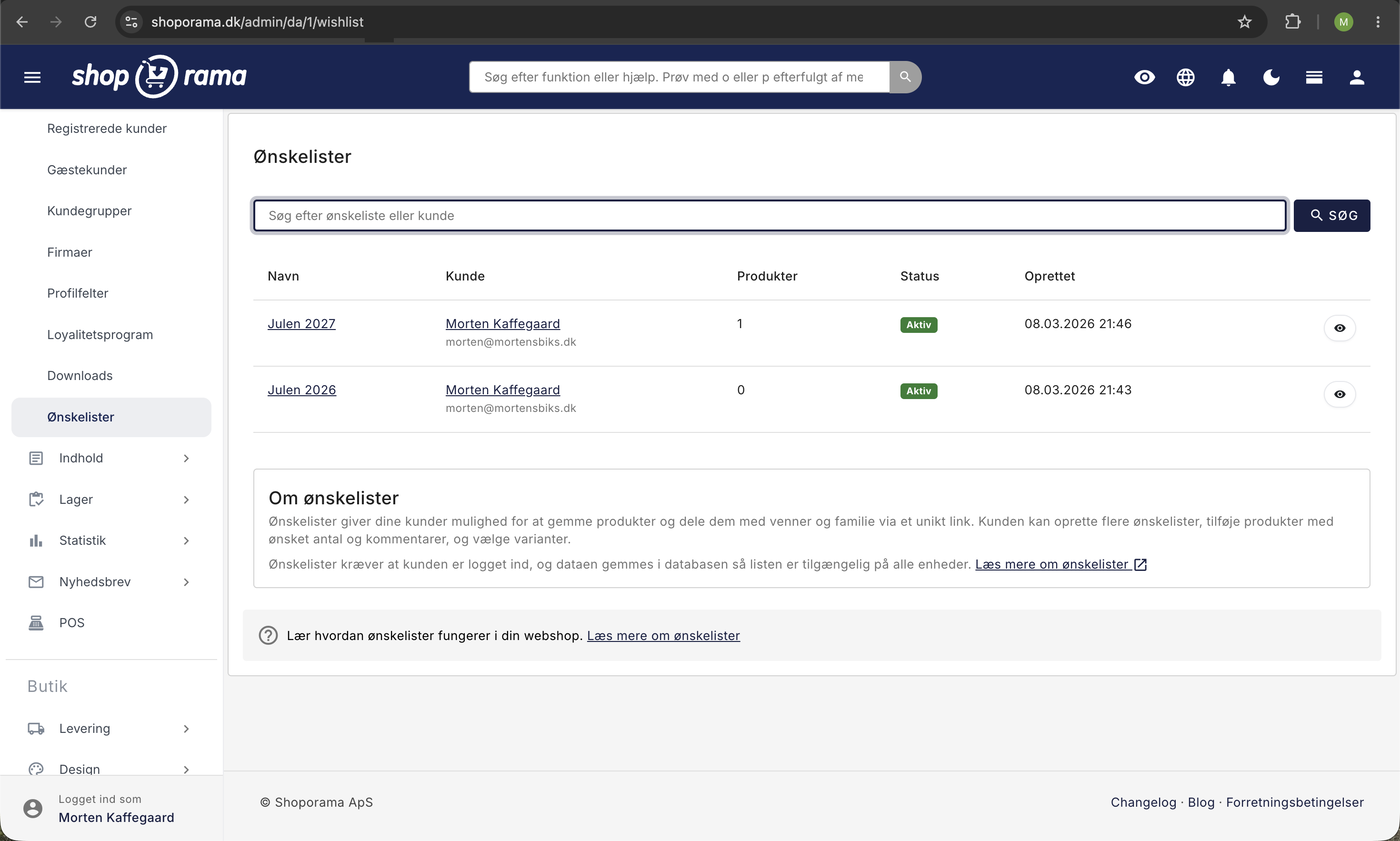Image resolution: width=1400 pixels, height=841 pixels.
Task: View the Julen 2026 wishlist eye icon
Action: click(1340, 394)
